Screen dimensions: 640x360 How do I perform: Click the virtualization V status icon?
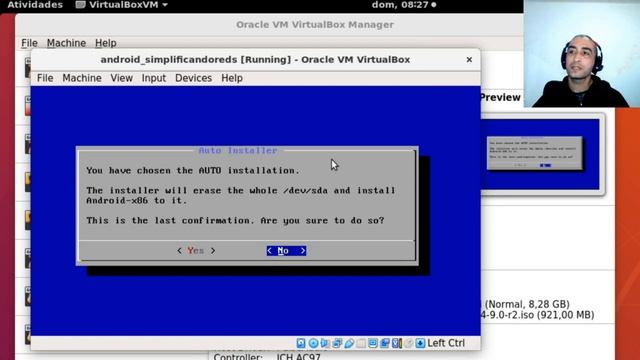pos(397,343)
